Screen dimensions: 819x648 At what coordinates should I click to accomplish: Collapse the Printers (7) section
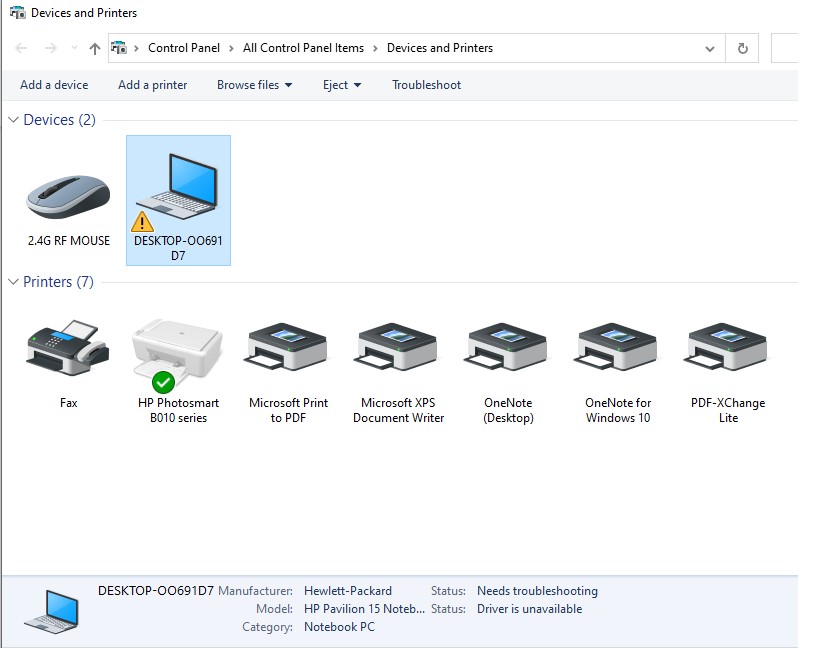pyautogui.click(x=11, y=281)
